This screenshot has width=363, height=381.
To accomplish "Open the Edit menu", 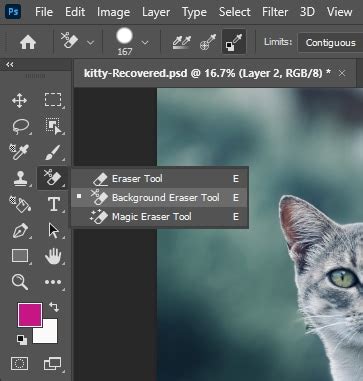I will (x=75, y=12).
